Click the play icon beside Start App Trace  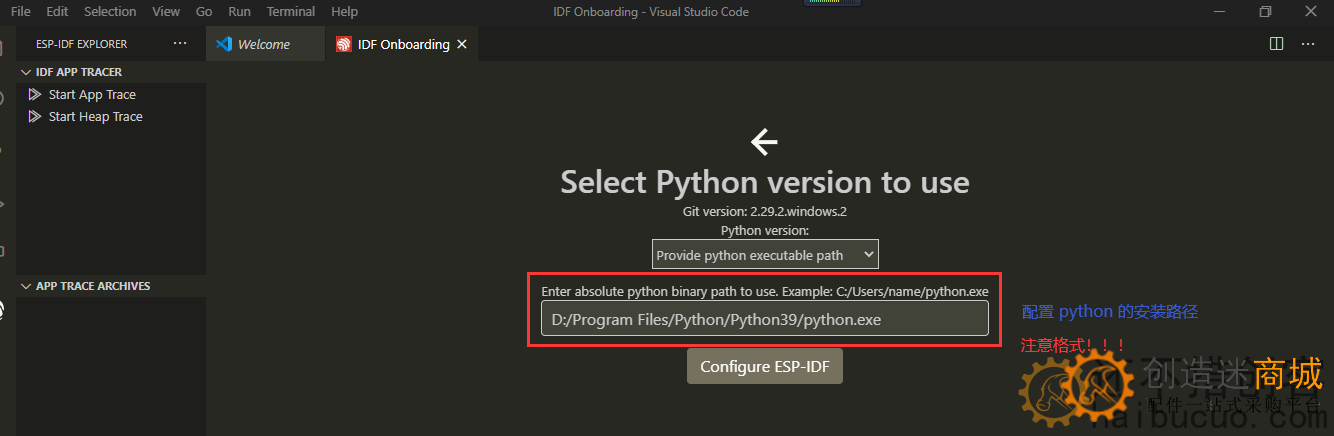click(35, 95)
